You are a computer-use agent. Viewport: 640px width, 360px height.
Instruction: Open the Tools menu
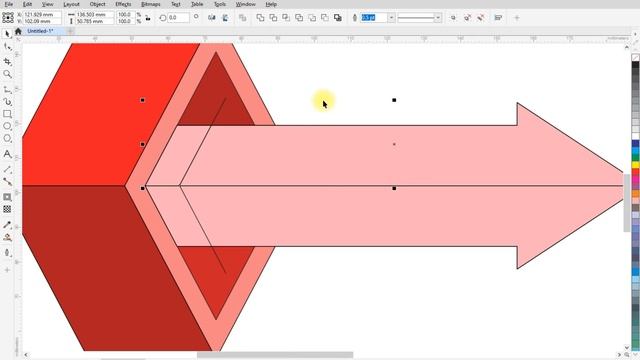220,4
